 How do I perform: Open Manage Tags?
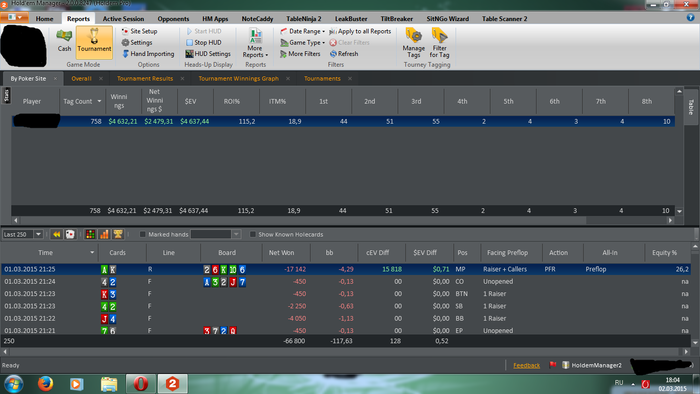(413, 43)
